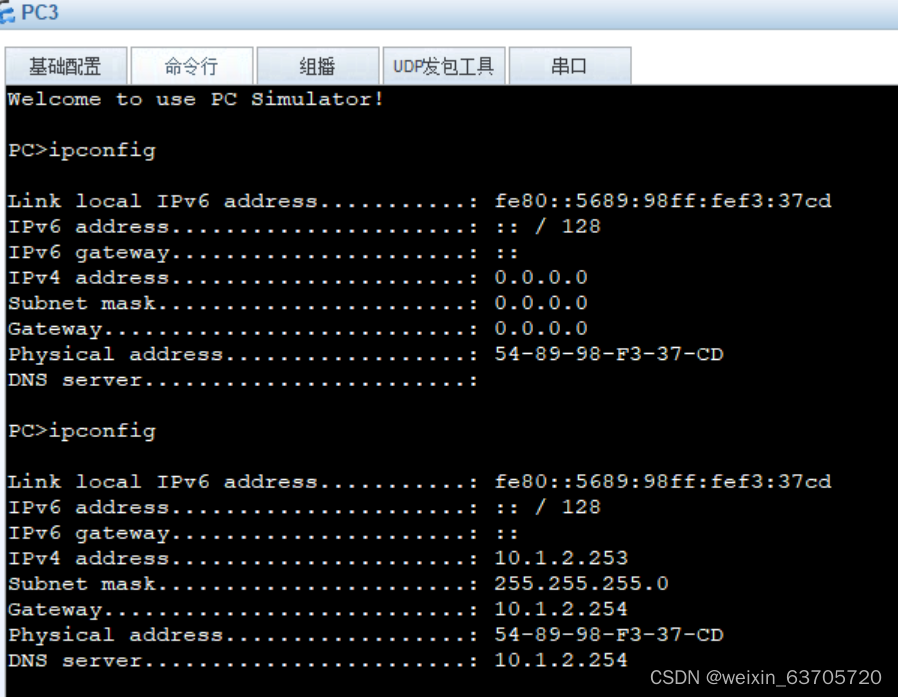Click the Subnet mask 255.255.255.0 line
898x697 pixels.
coord(300,583)
